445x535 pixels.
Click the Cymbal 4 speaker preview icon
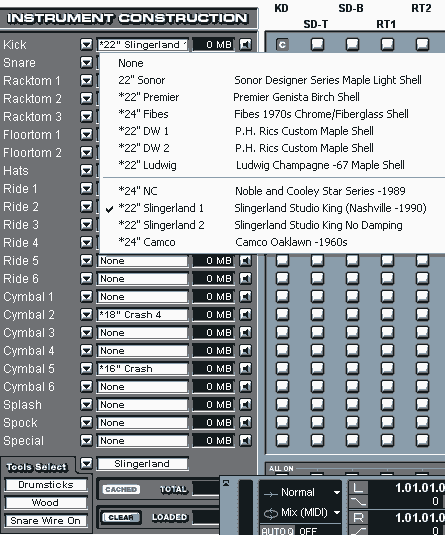click(x=245, y=351)
